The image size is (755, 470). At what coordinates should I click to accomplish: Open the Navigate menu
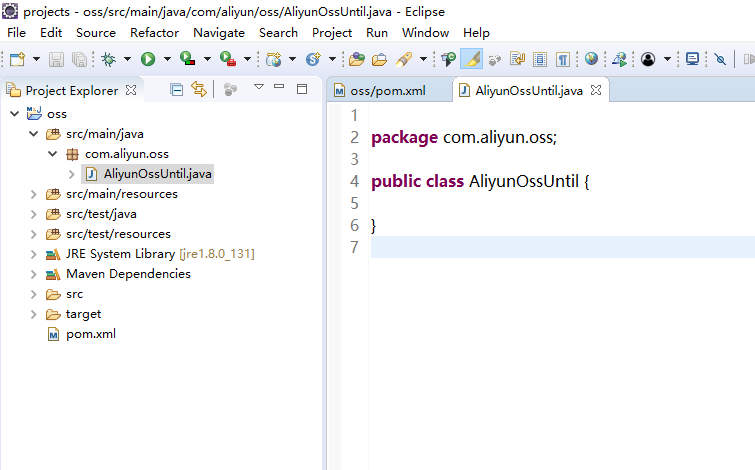(x=219, y=33)
